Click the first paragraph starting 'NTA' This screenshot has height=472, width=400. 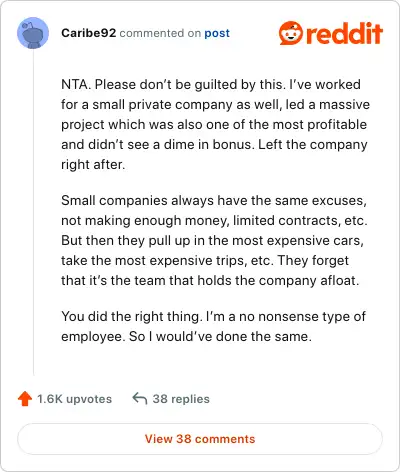(215, 124)
